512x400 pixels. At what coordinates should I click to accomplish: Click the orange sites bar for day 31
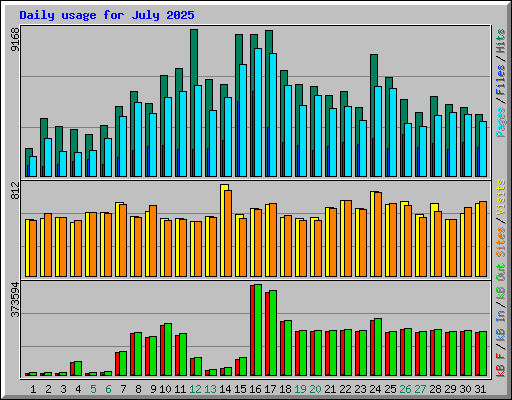tap(483, 239)
